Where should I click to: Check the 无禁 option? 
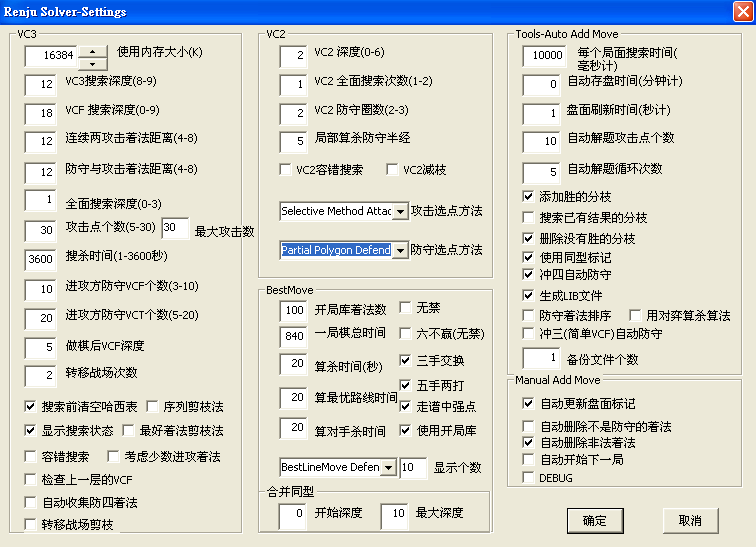[x=406, y=307]
